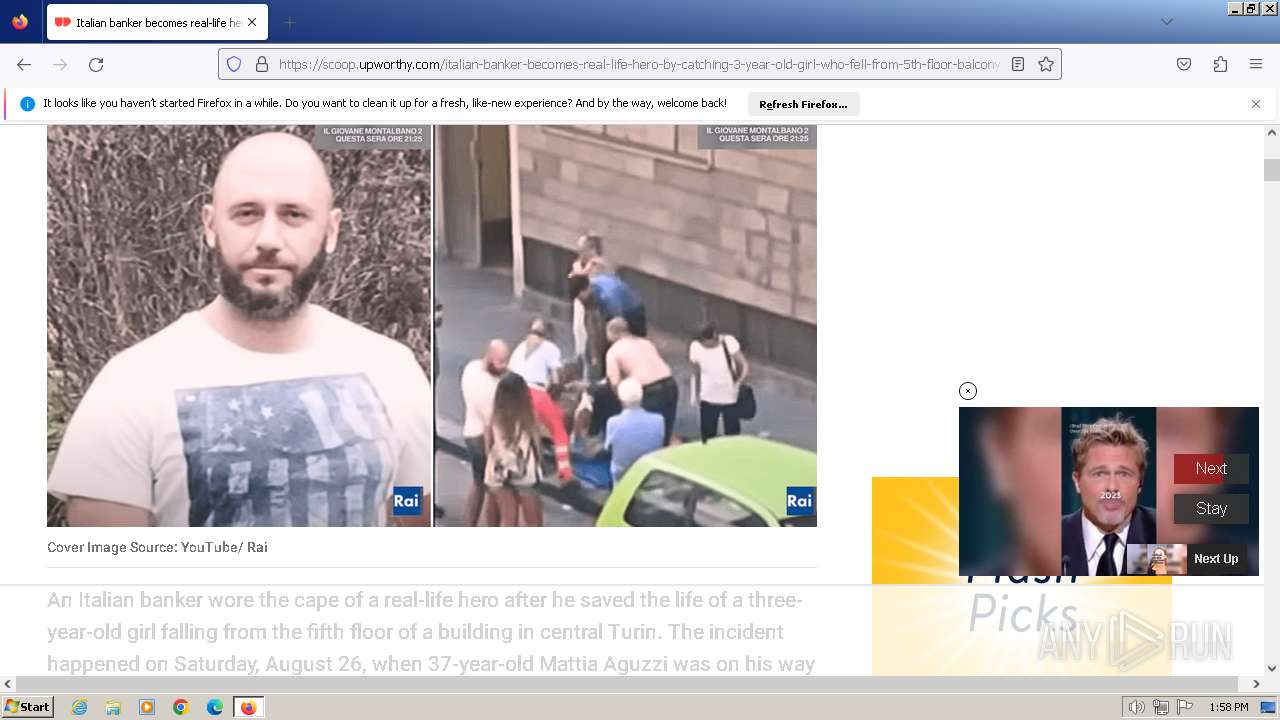Open tracking protection shield info
1280x720 pixels.
coord(234,64)
